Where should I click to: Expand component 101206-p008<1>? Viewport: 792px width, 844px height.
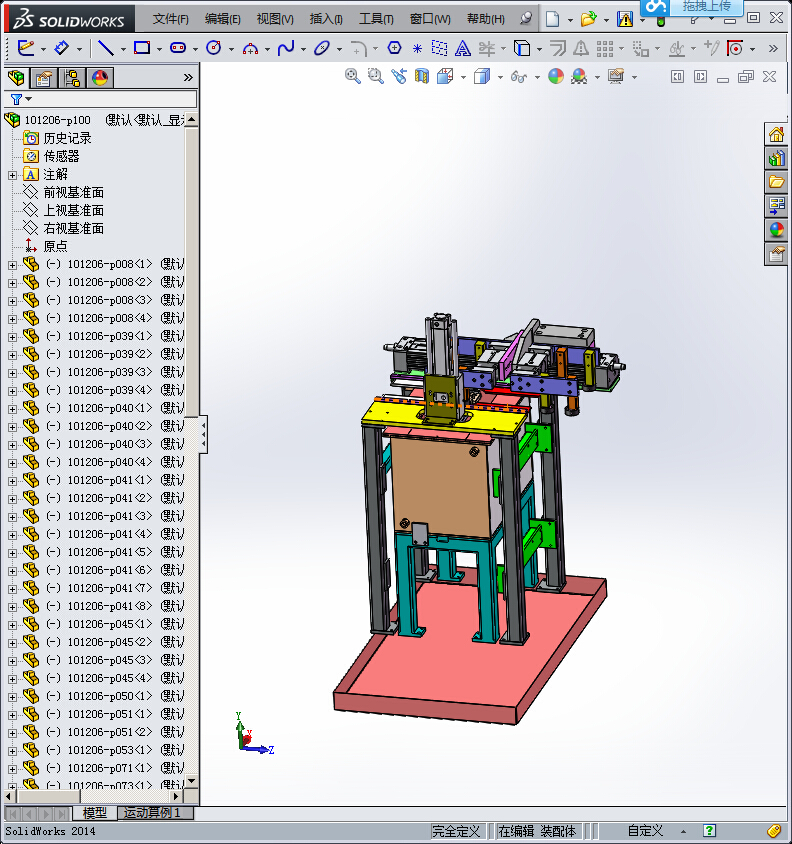click(12, 265)
